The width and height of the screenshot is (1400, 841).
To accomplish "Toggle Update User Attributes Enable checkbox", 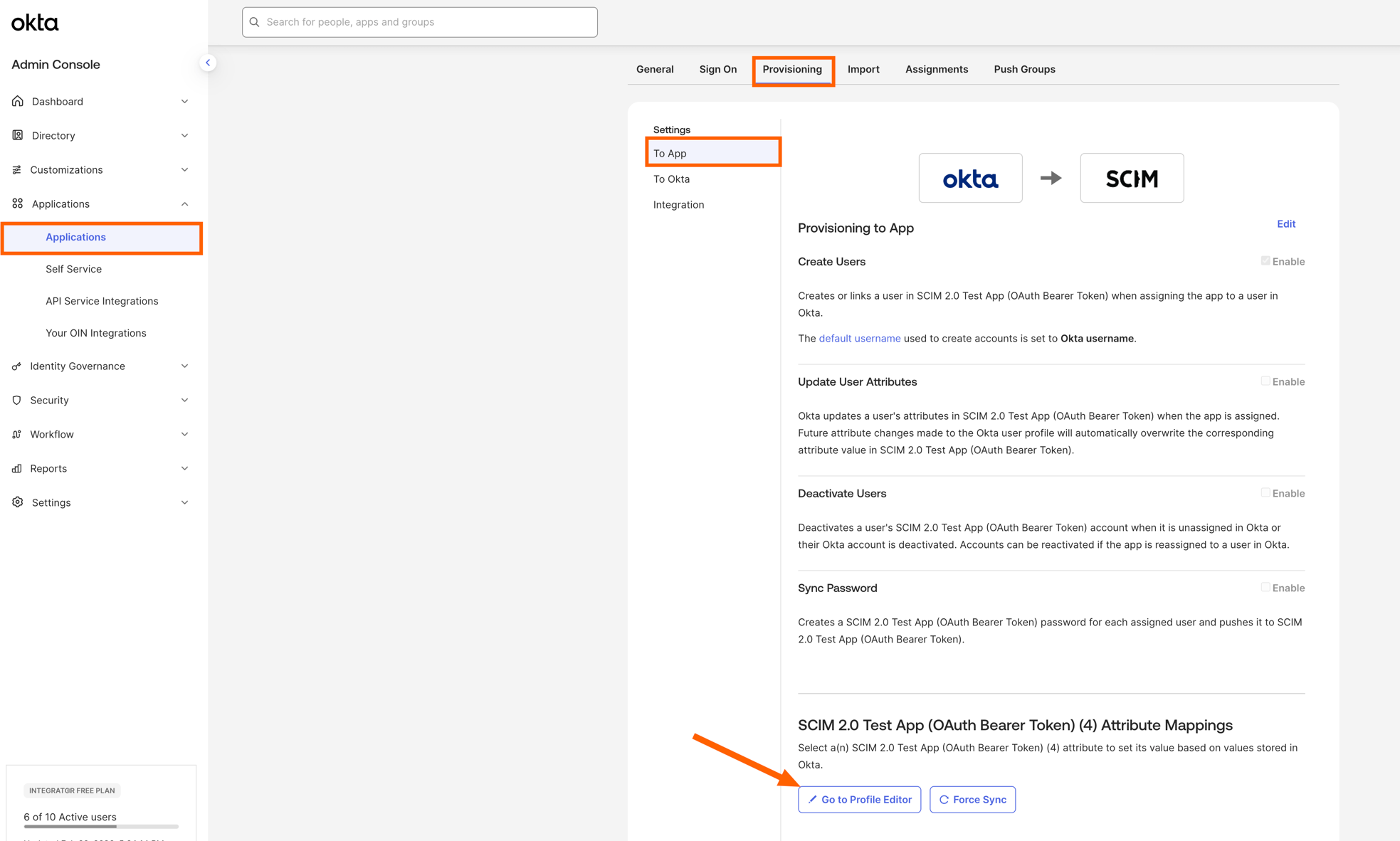I will [x=1265, y=381].
